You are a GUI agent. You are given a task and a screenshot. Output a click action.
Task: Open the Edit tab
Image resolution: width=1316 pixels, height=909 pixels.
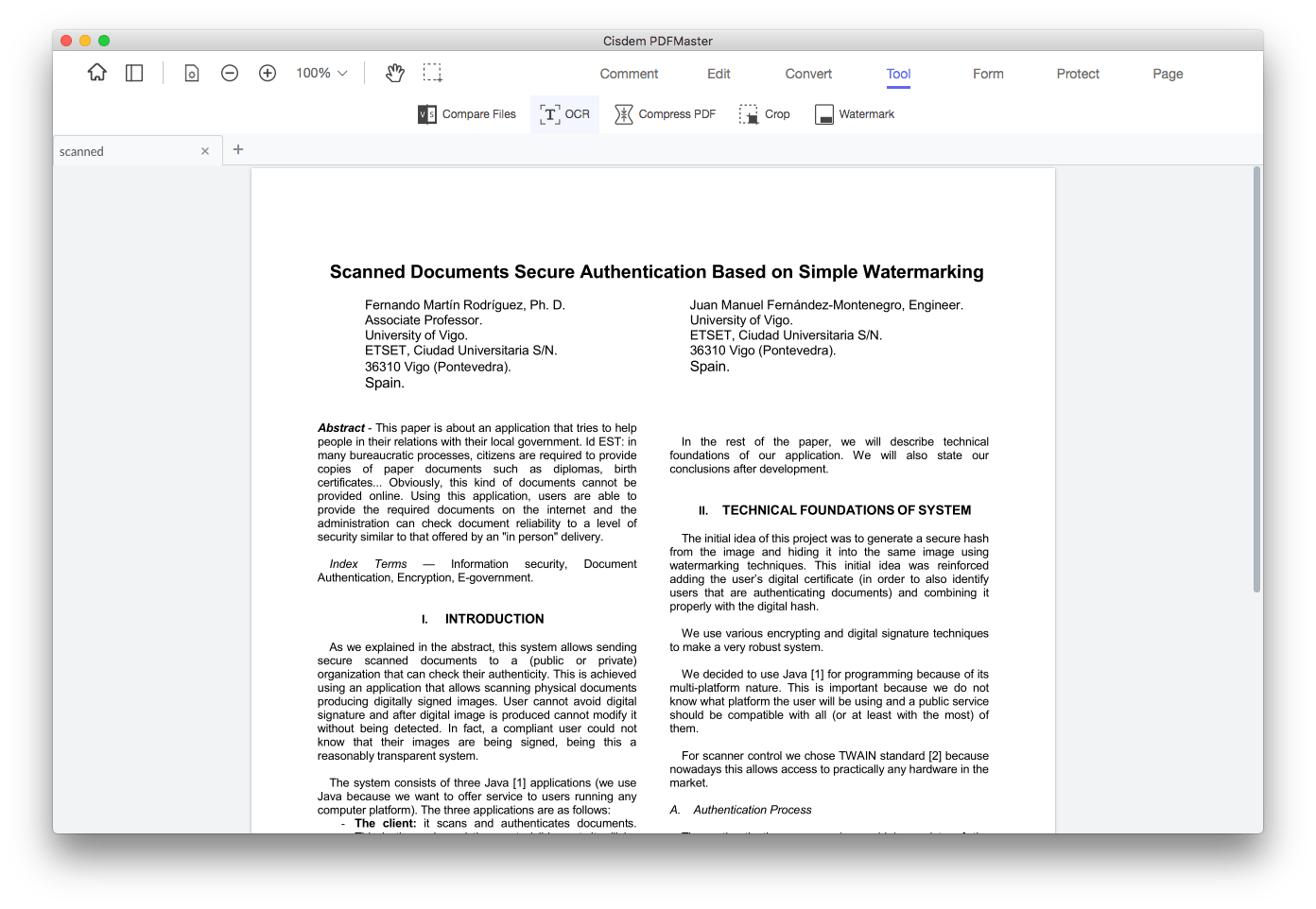[x=719, y=73]
